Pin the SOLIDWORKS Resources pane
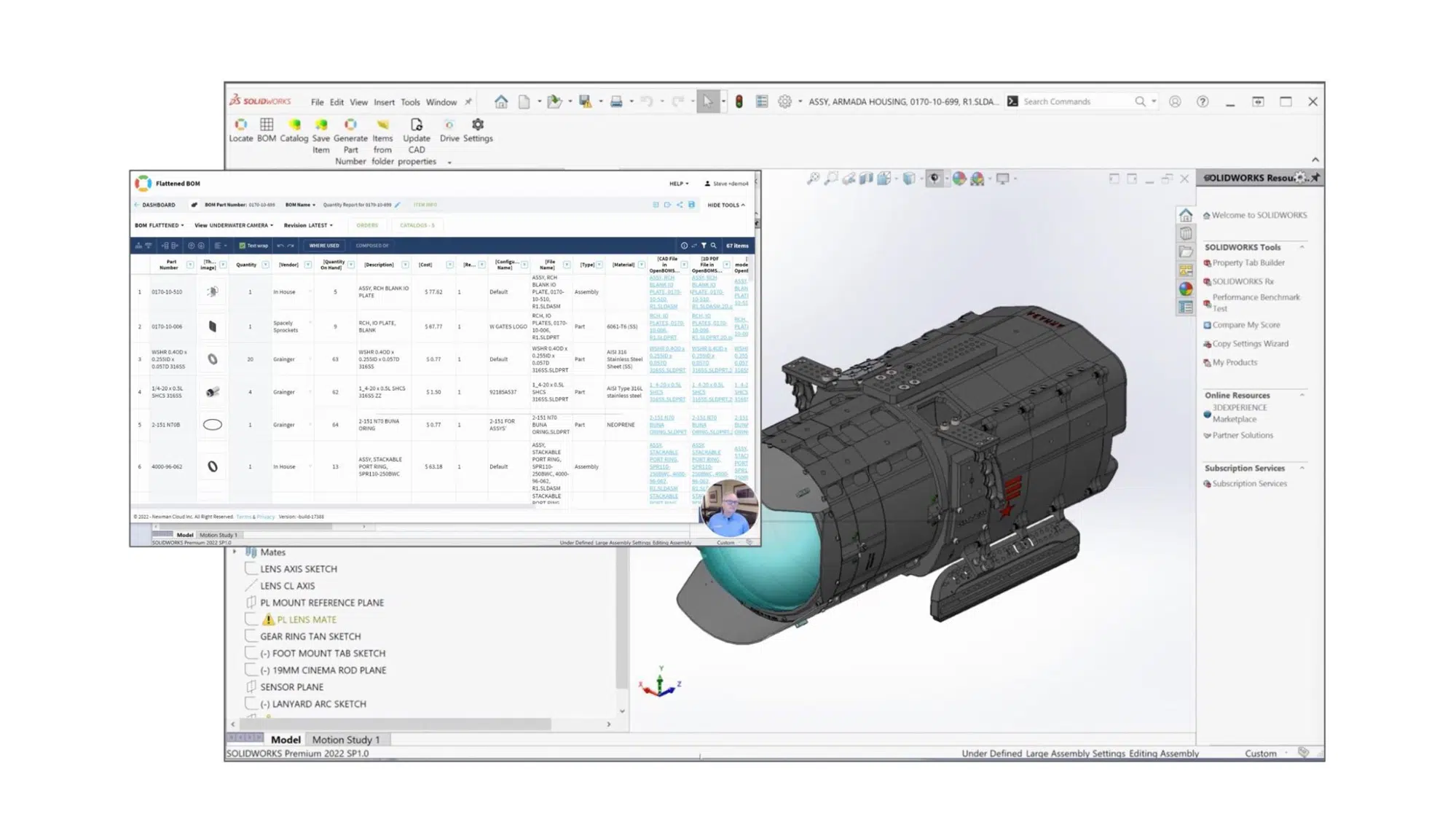The height and width of the screenshot is (838, 1456). (x=1315, y=178)
